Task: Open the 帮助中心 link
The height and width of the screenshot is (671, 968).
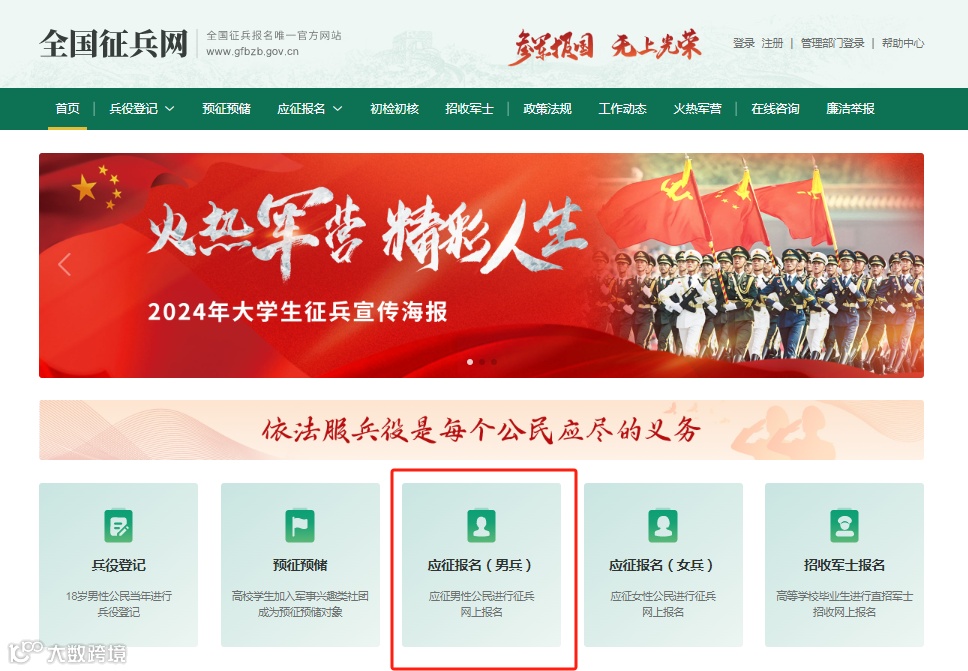Action: pyautogui.click(x=903, y=43)
